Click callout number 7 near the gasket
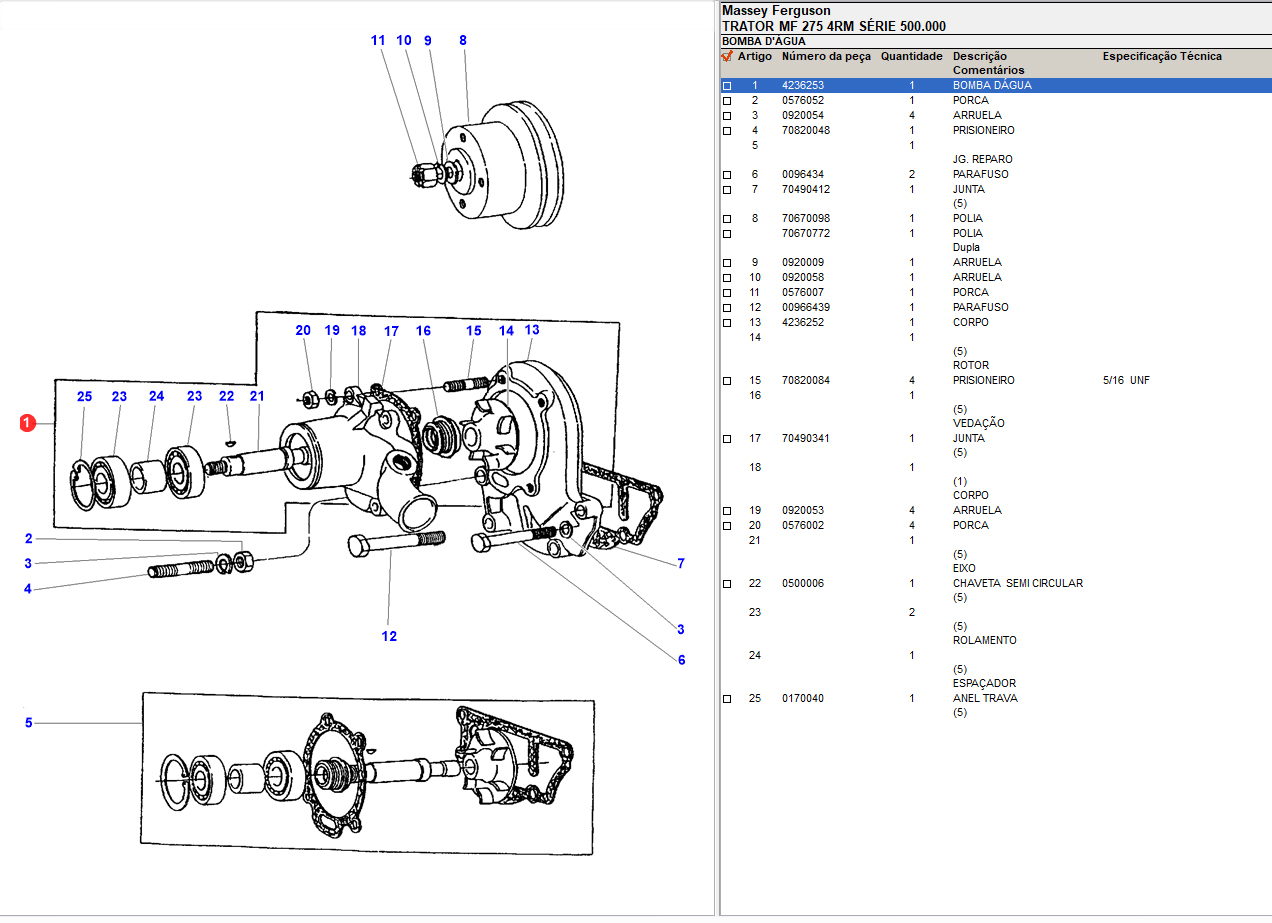Screen dimensions: 1272x923 (x=681, y=564)
